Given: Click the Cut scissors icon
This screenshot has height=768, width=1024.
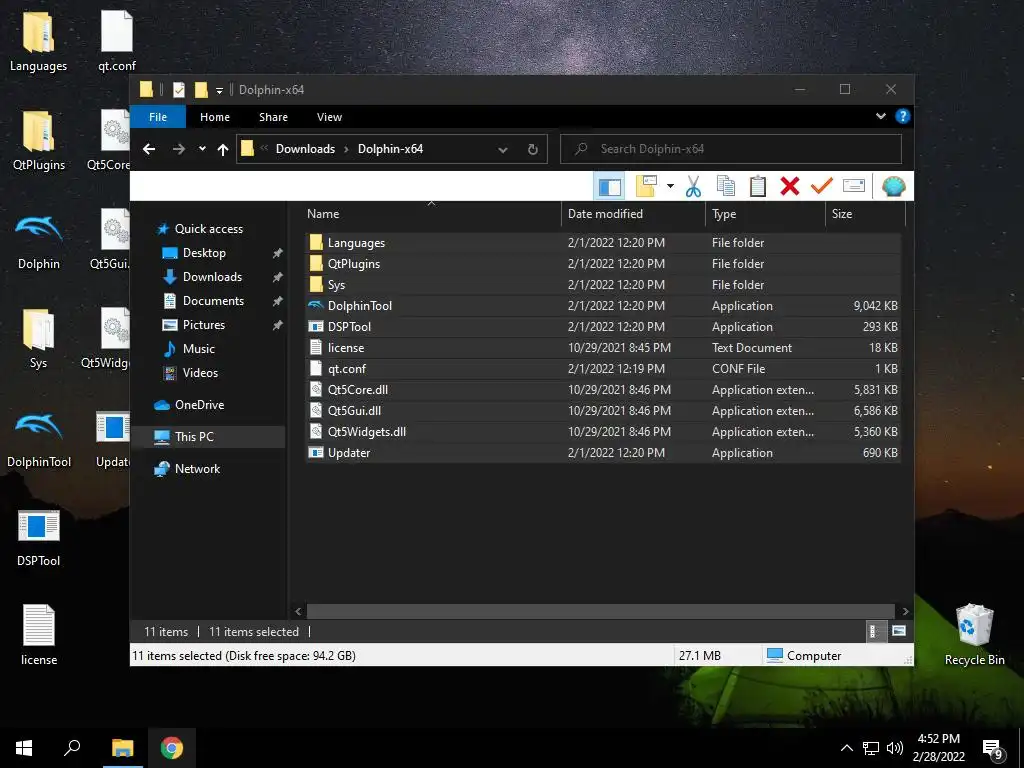Looking at the screenshot, I should pyautogui.click(x=693, y=186).
